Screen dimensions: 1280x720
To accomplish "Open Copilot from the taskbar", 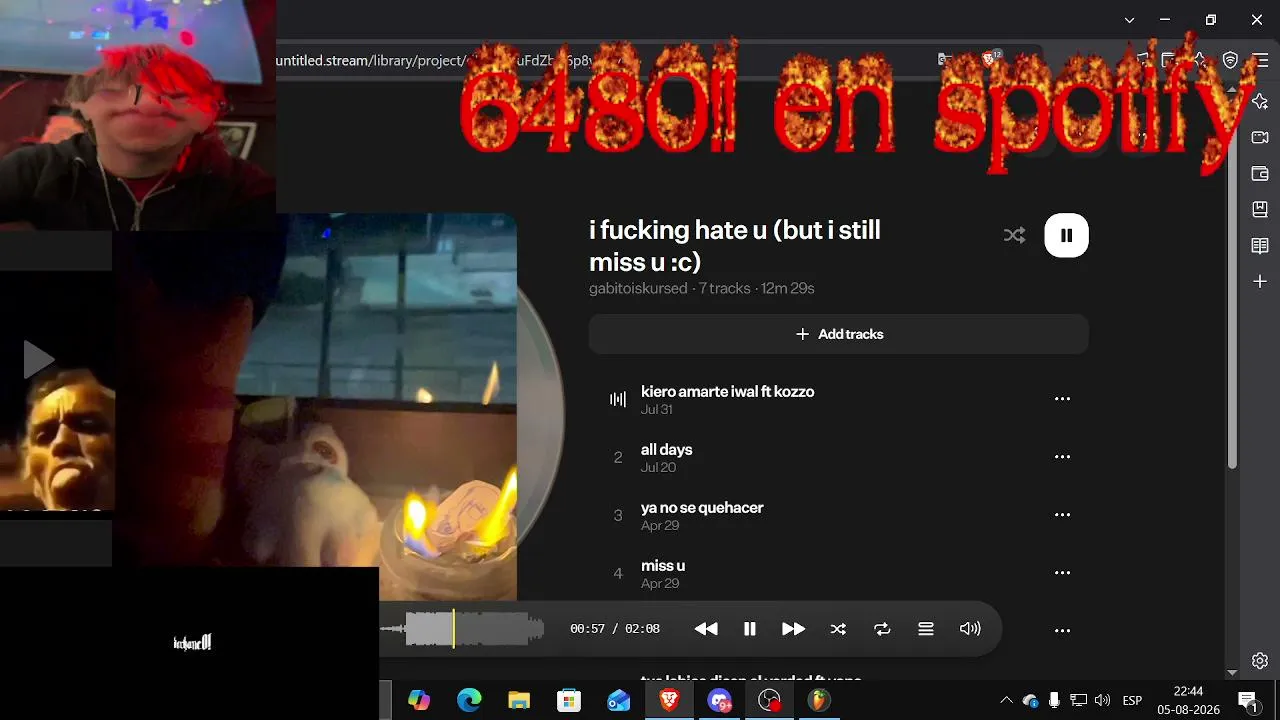I will click(x=419, y=701).
